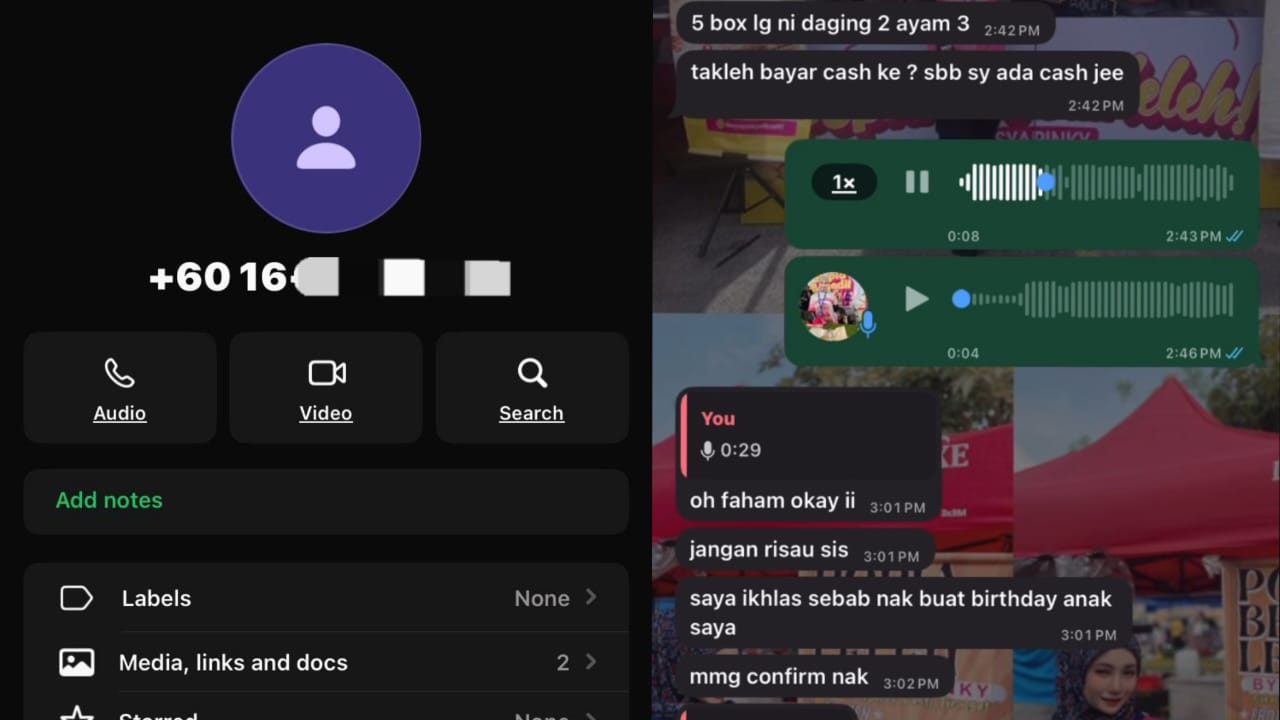Select message 'oh faham okay ii'
Screen dimensions: 1280x720
click(x=808, y=502)
